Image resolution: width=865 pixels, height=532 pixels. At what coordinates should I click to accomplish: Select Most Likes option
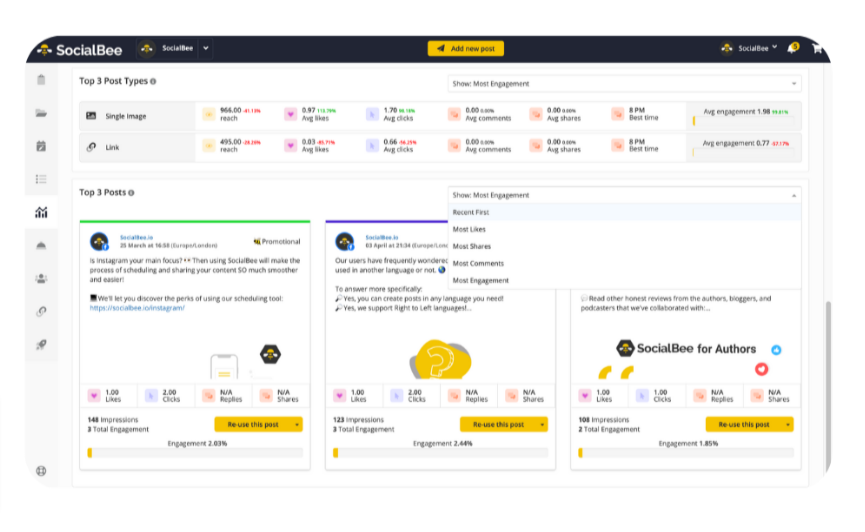(624, 230)
